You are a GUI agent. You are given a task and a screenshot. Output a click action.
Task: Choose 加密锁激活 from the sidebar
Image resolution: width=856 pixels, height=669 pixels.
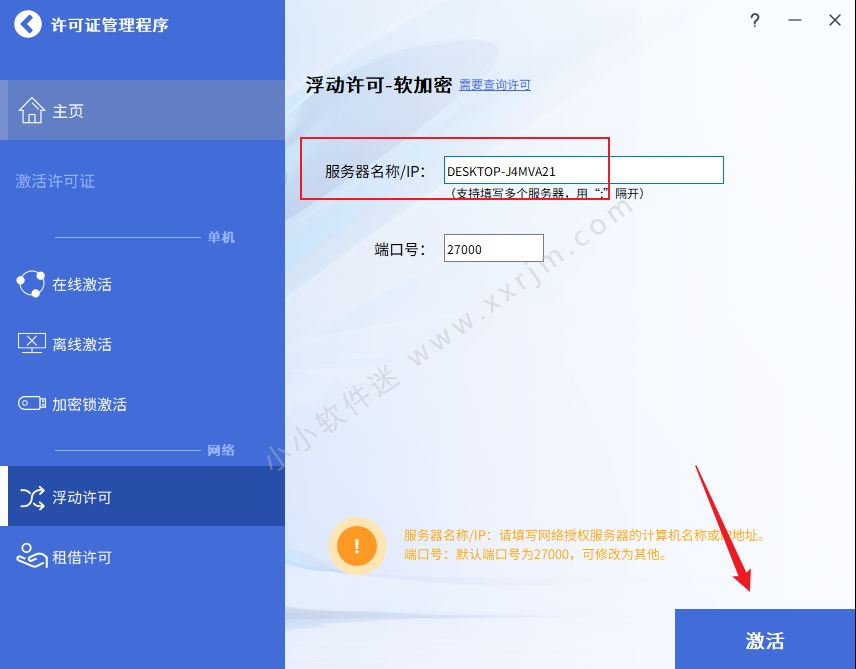click(142, 404)
